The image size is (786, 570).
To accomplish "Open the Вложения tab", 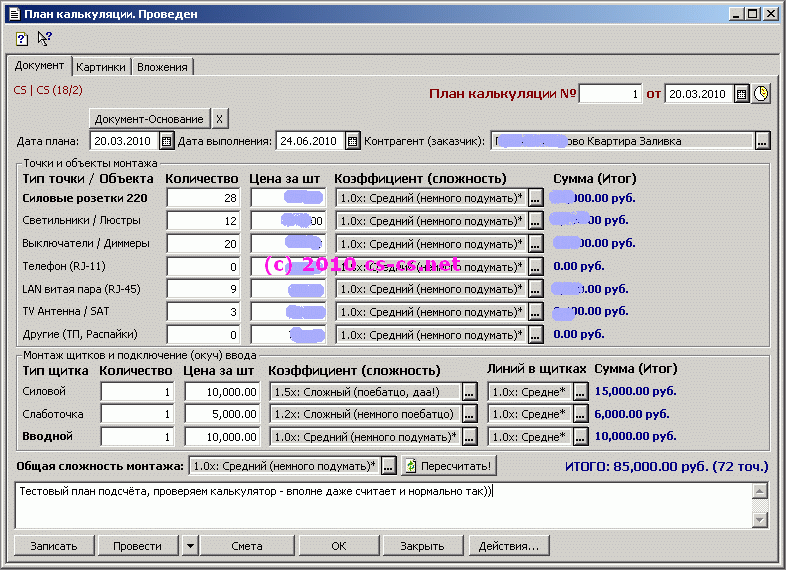I will (162, 67).
